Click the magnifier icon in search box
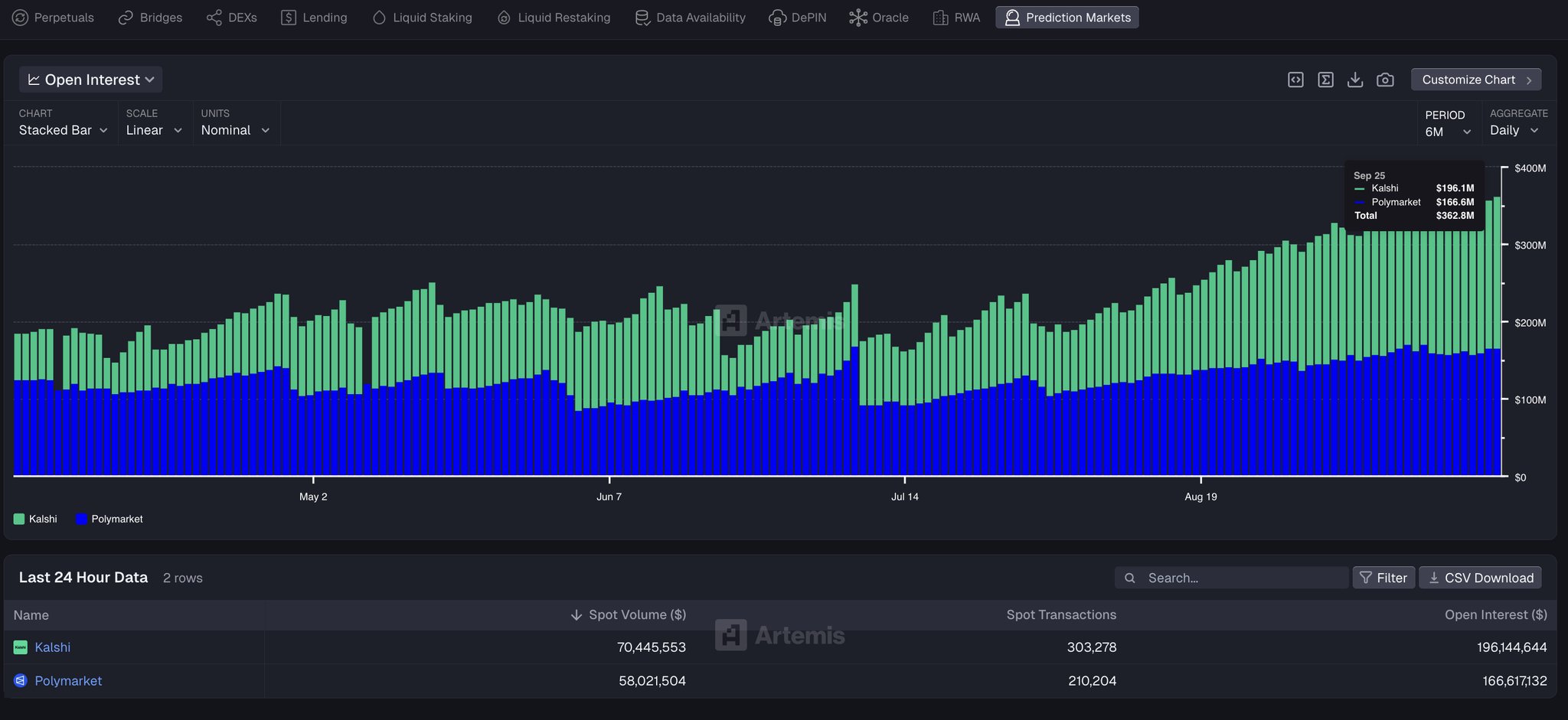1568x720 pixels. (1130, 578)
